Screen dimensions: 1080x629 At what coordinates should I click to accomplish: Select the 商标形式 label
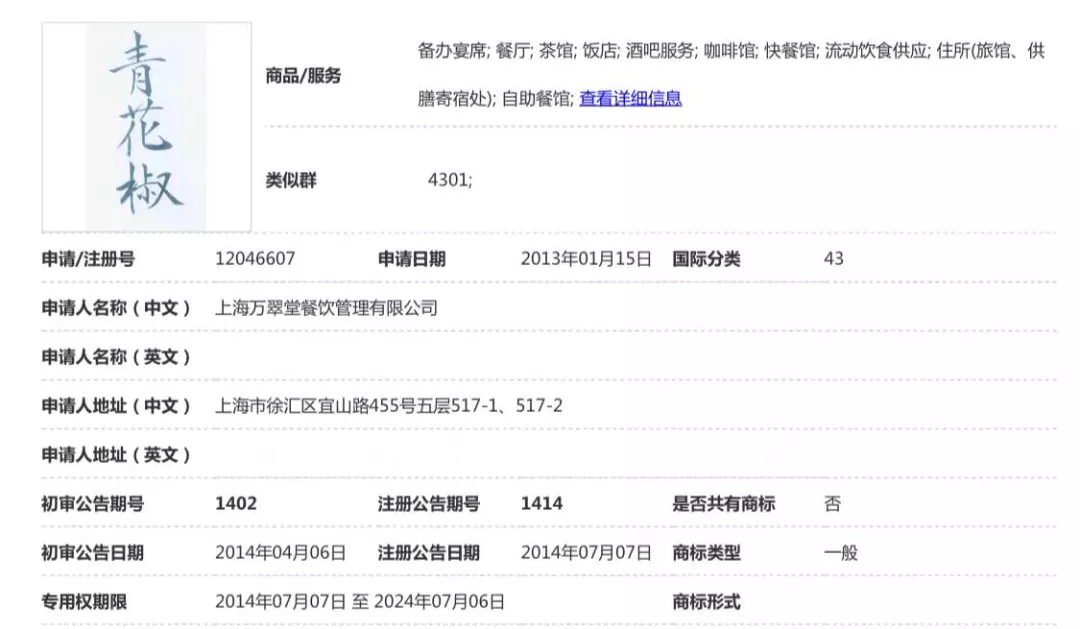(707, 601)
